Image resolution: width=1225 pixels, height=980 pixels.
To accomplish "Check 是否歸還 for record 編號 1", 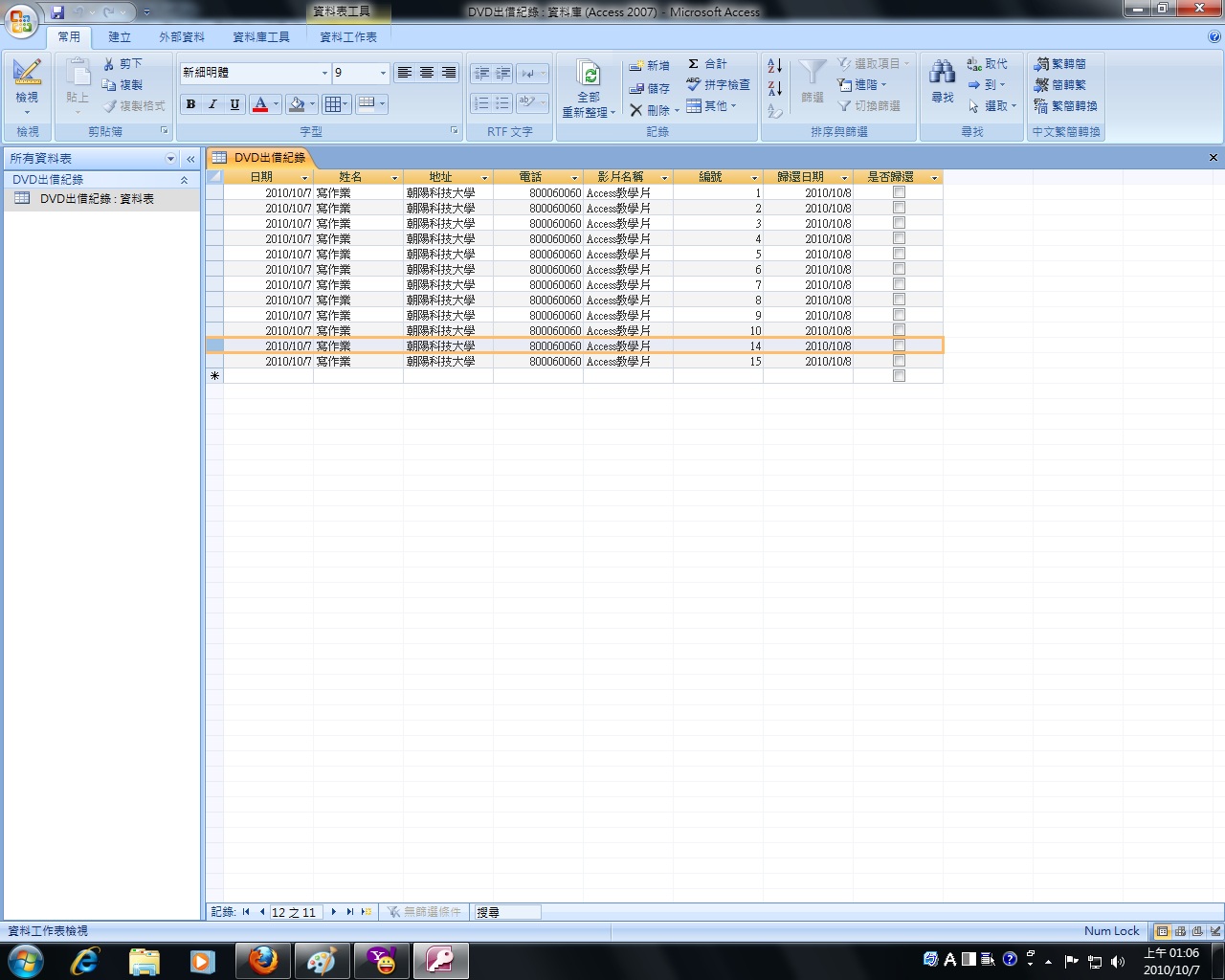I will [899, 192].
